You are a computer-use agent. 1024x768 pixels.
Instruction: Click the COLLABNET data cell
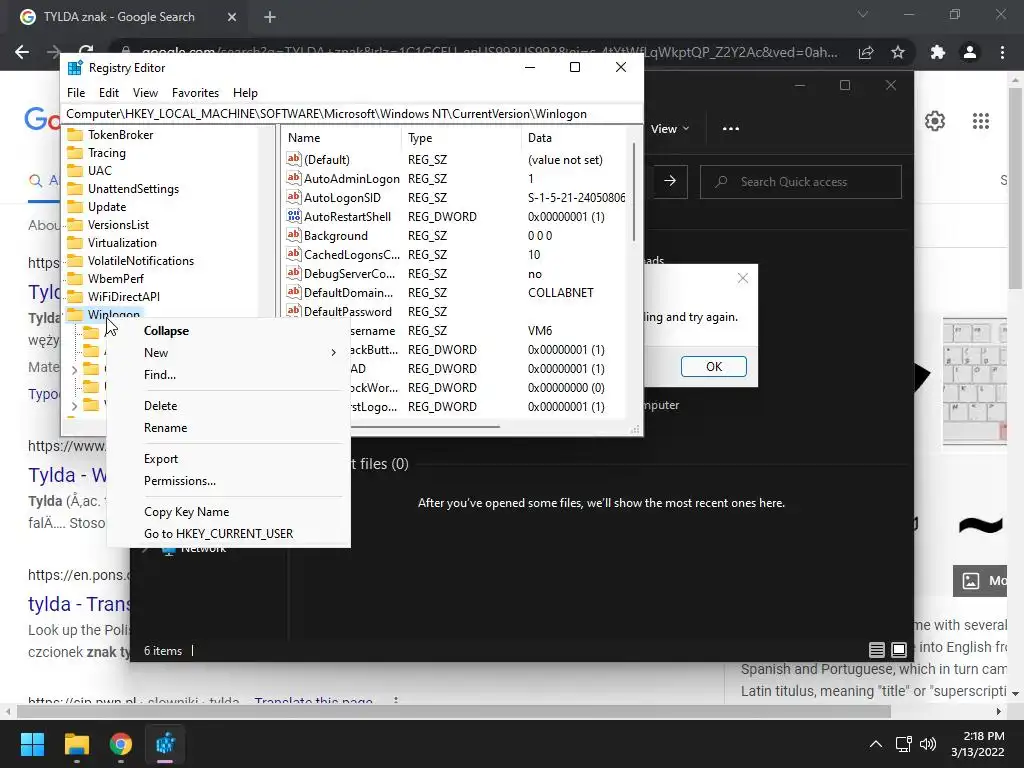point(560,293)
